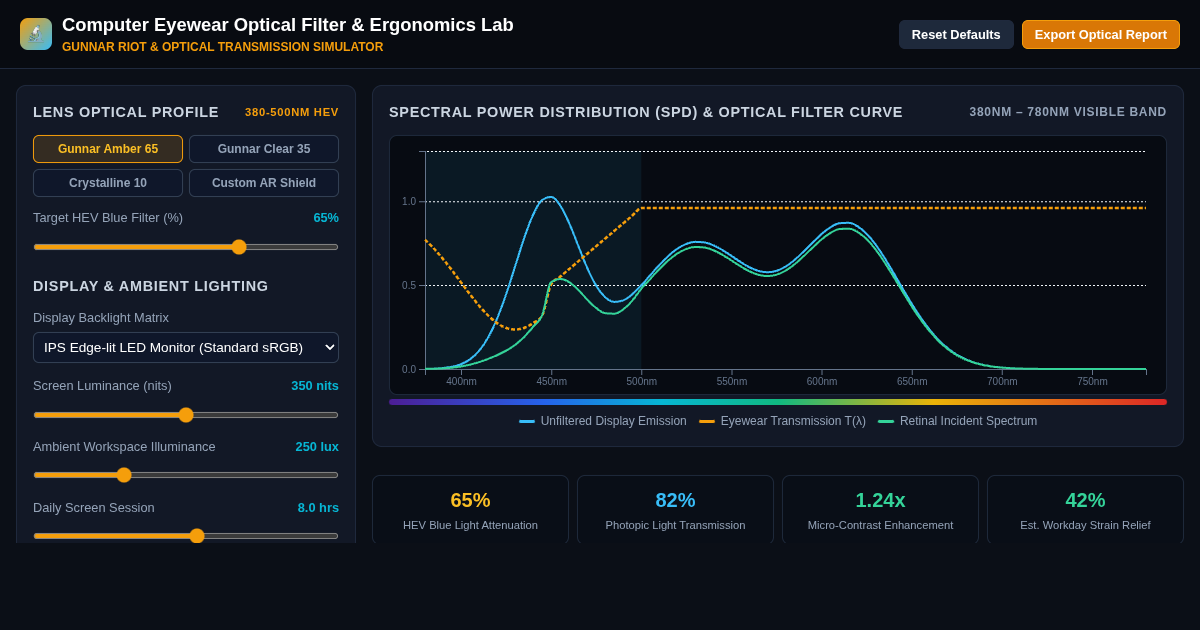1200x630 pixels.
Task: Export the optical report
Action: coord(1101,34)
